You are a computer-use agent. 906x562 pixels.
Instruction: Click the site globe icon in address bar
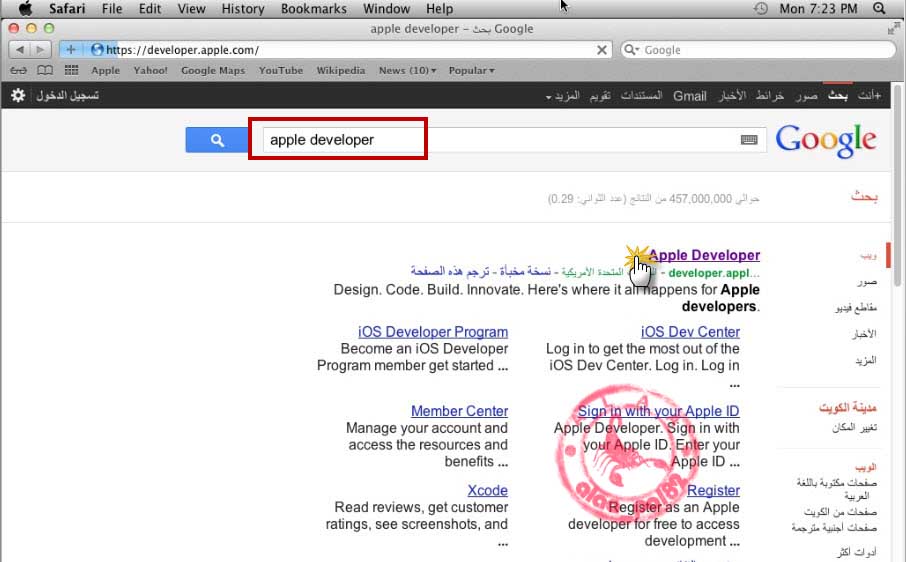point(97,50)
